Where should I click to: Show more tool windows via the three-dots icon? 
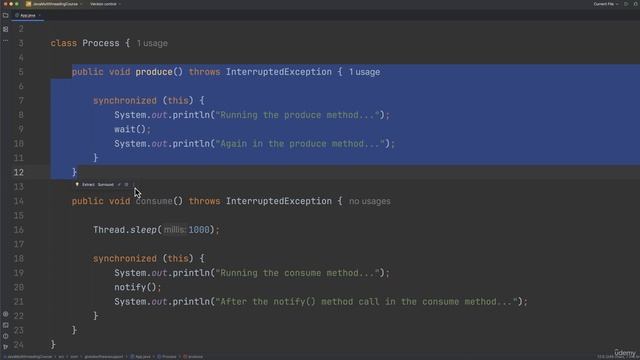6,41
